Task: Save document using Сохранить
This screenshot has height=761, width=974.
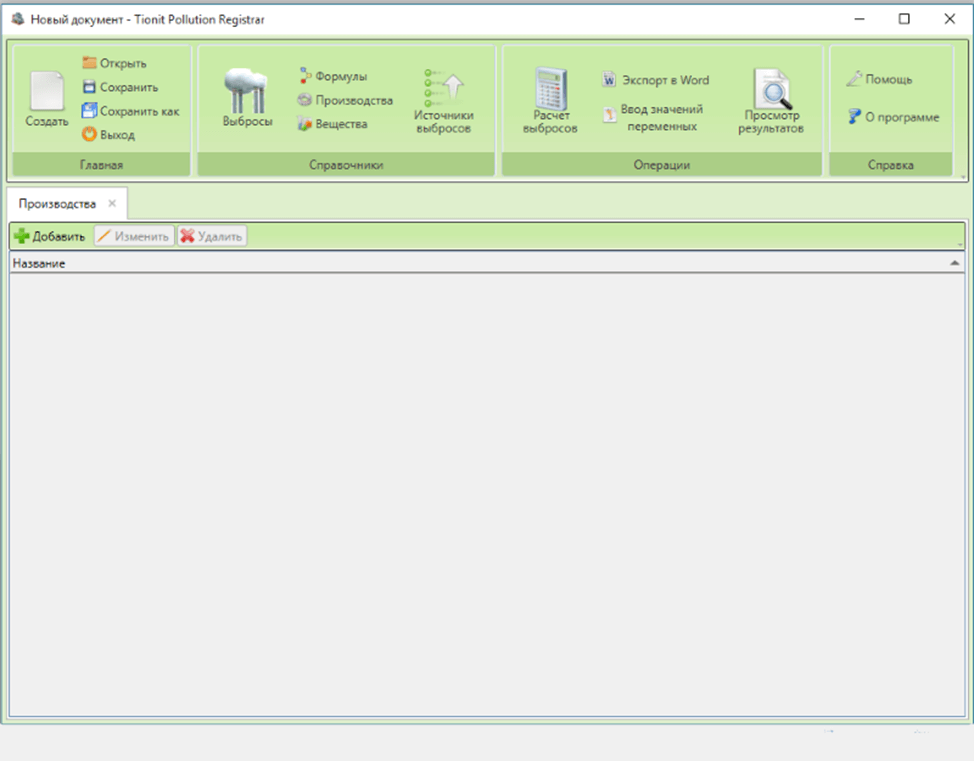Action: (119, 87)
